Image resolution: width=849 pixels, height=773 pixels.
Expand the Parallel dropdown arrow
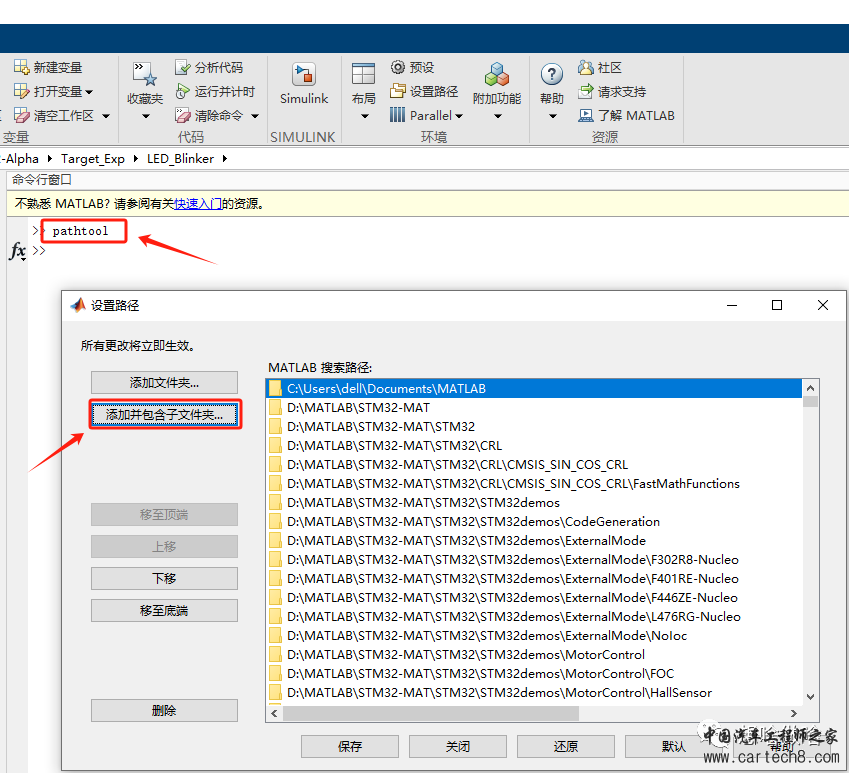459,116
